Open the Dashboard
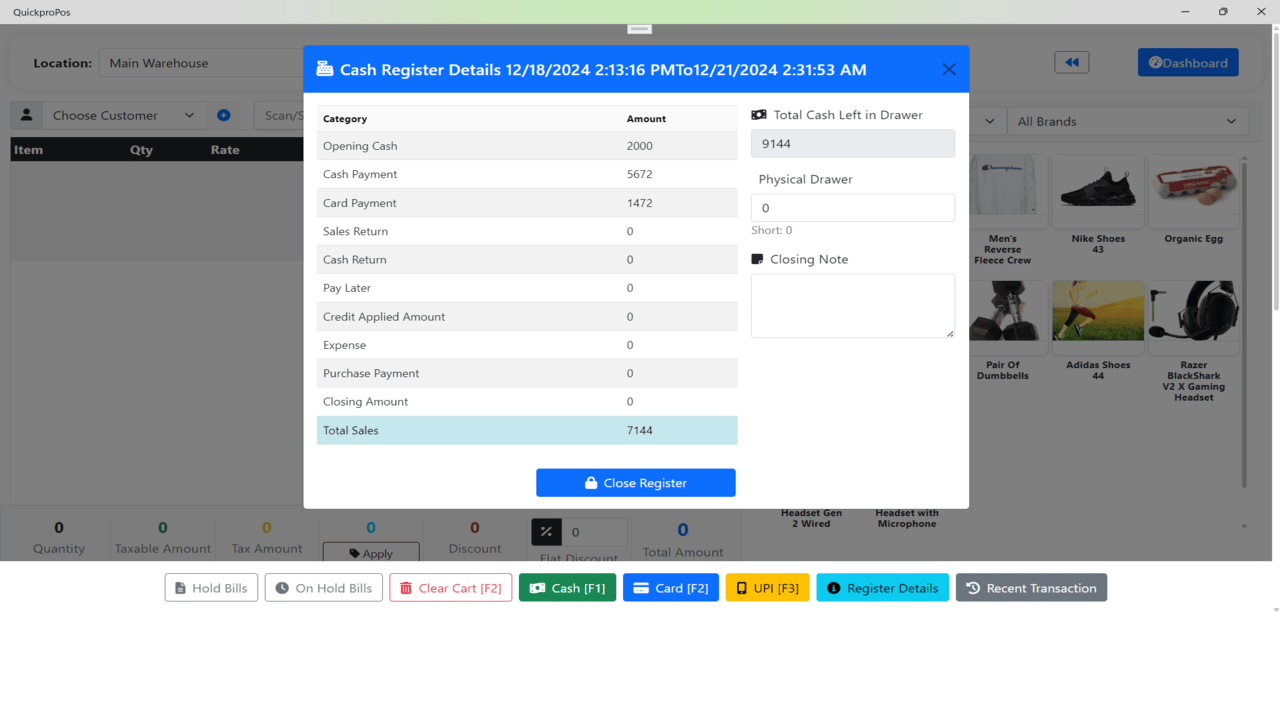Image resolution: width=1280 pixels, height=720 pixels. (x=1188, y=62)
